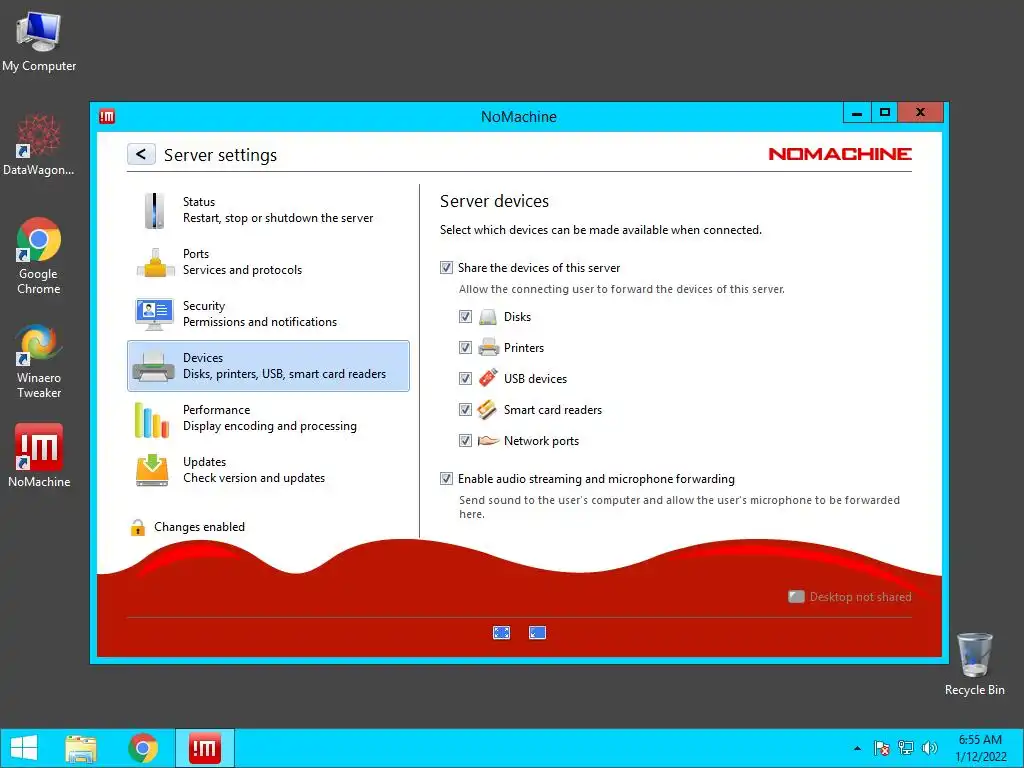Click the Desktop not shared indicator
The height and width of the screenshot is (768, 1024).
(x=850, y=597)
